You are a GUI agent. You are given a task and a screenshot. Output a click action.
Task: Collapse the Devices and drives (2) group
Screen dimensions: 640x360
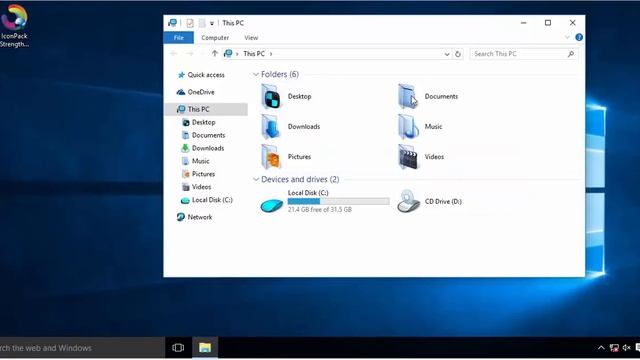[x=256, y=180]
